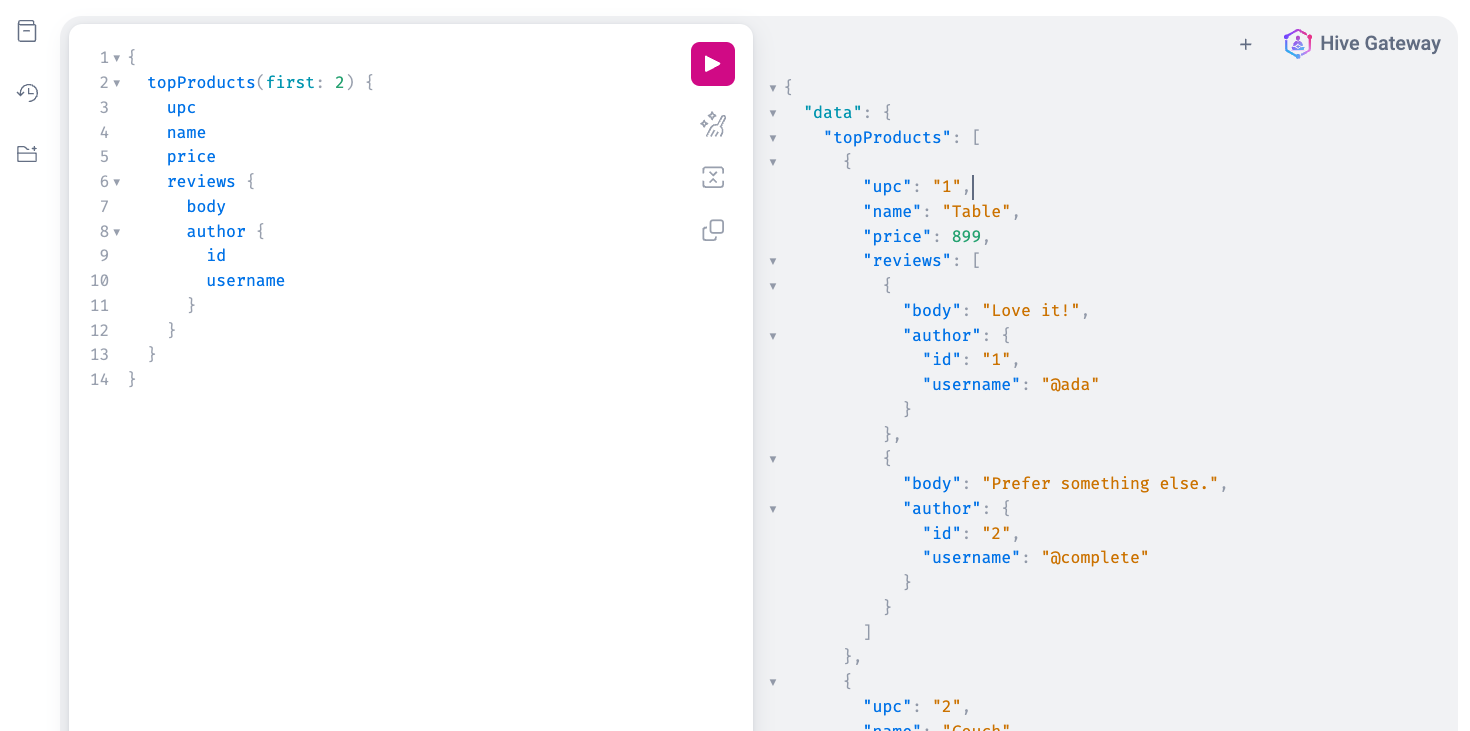
Task: Prettify the query with the cleanup icon
Action: [713, 125]
